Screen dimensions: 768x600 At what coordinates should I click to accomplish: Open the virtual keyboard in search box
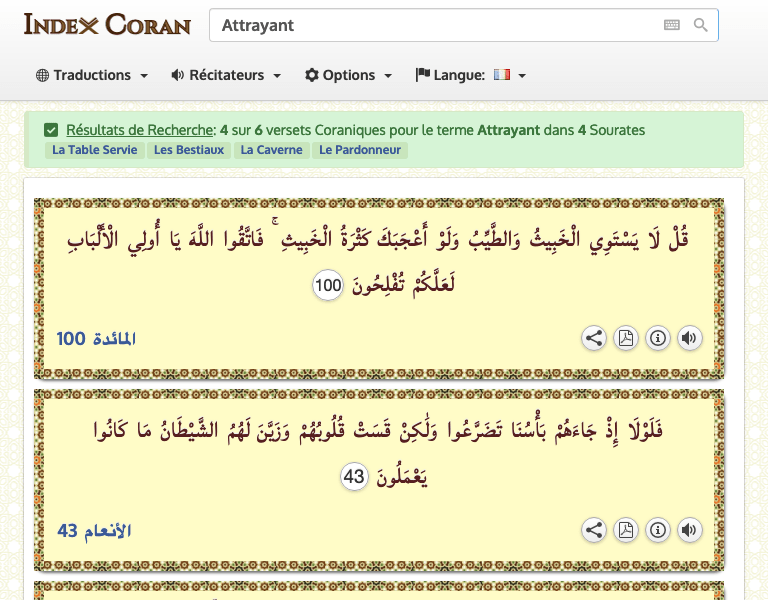(672, 25)
